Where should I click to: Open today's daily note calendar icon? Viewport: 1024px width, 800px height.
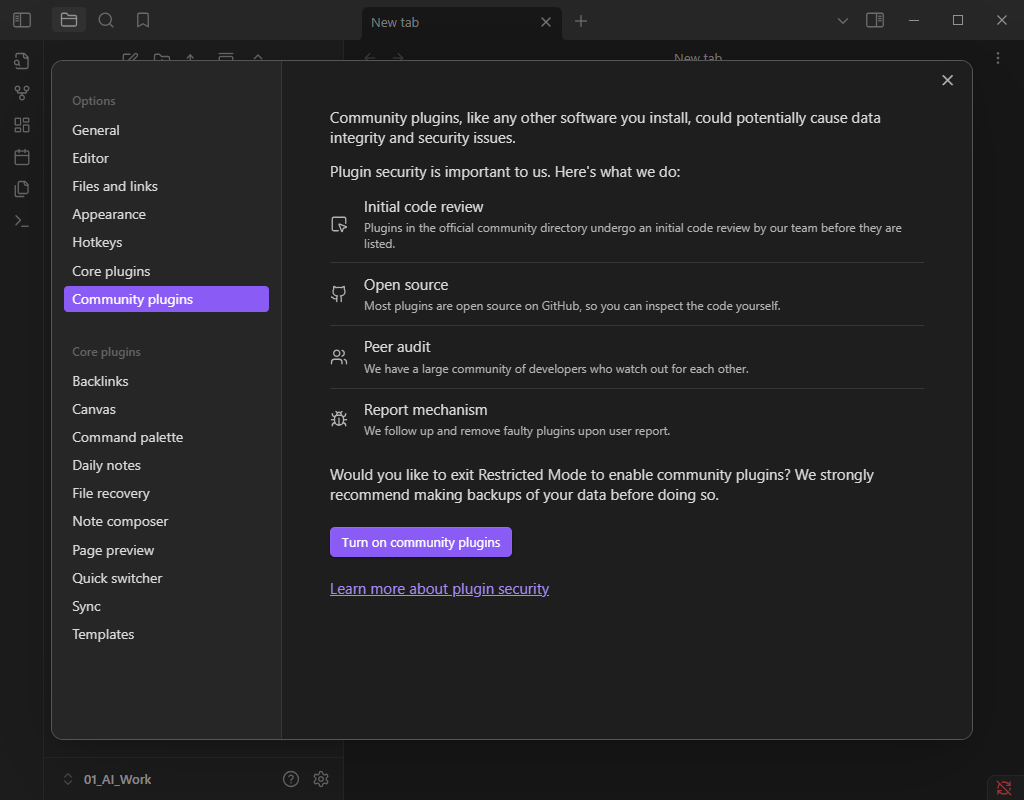[22, 157]
